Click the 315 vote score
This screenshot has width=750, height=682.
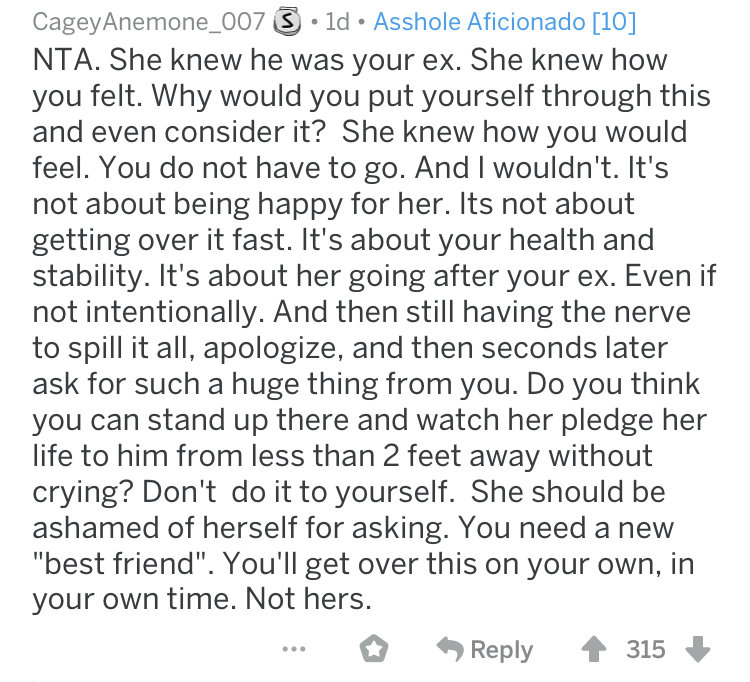[x=646, y=649]
